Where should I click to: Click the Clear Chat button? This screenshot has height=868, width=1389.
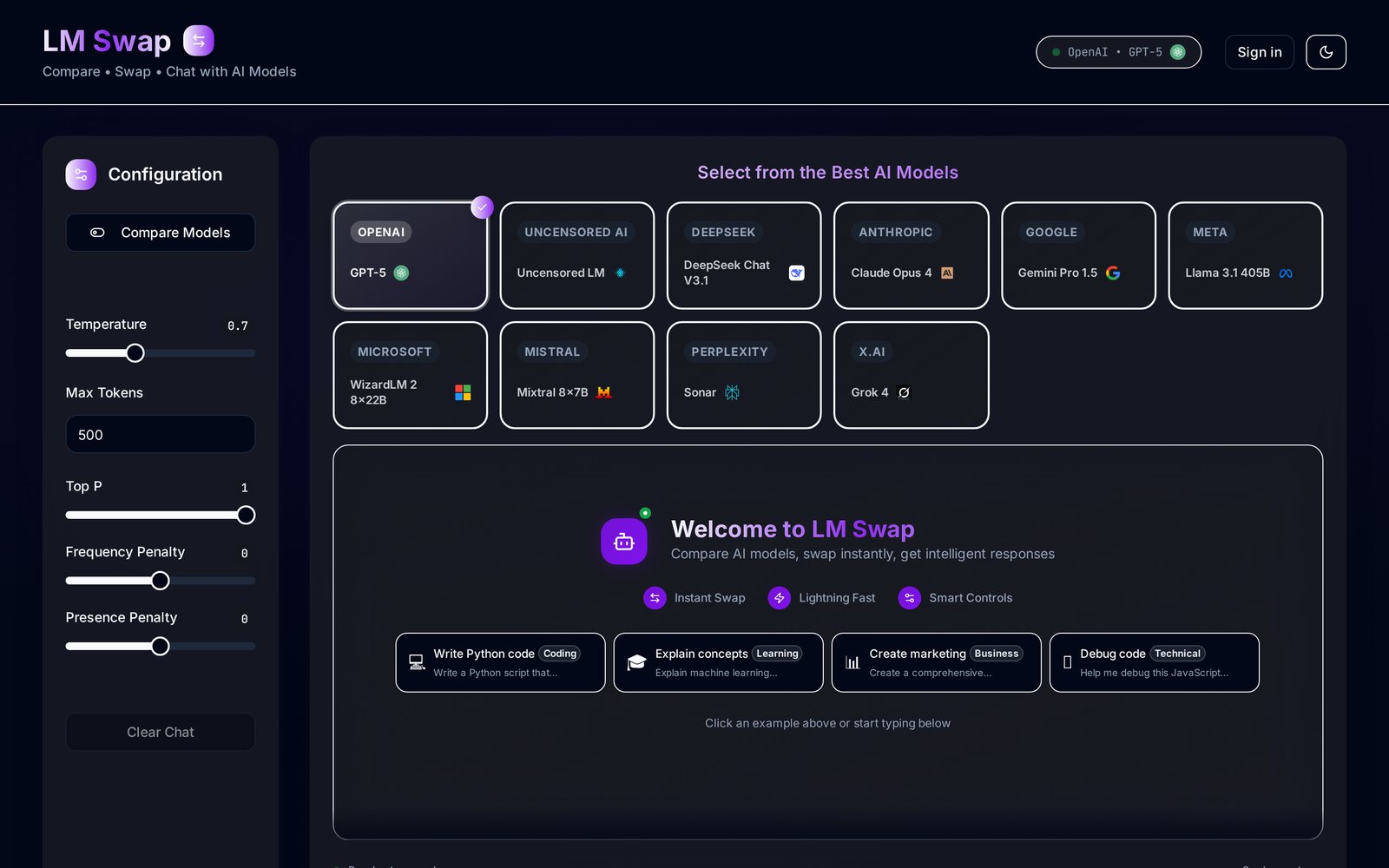click(x=161, y=732)
